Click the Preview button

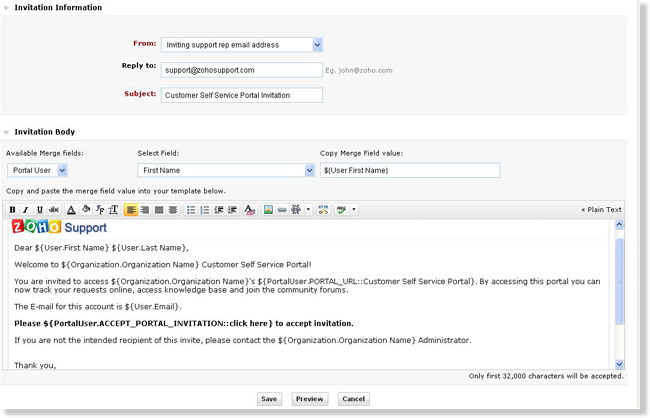coord(310,398)
